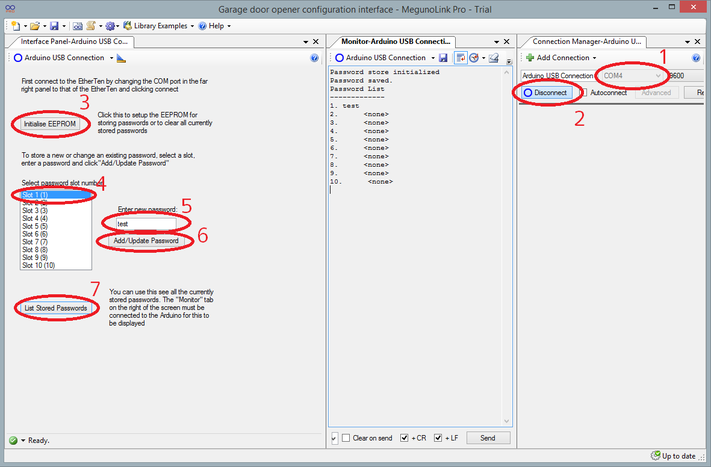Click the Monitor timestamp clock icon
Viewport: 711px width, 467px height.
[x=474, y=58]
